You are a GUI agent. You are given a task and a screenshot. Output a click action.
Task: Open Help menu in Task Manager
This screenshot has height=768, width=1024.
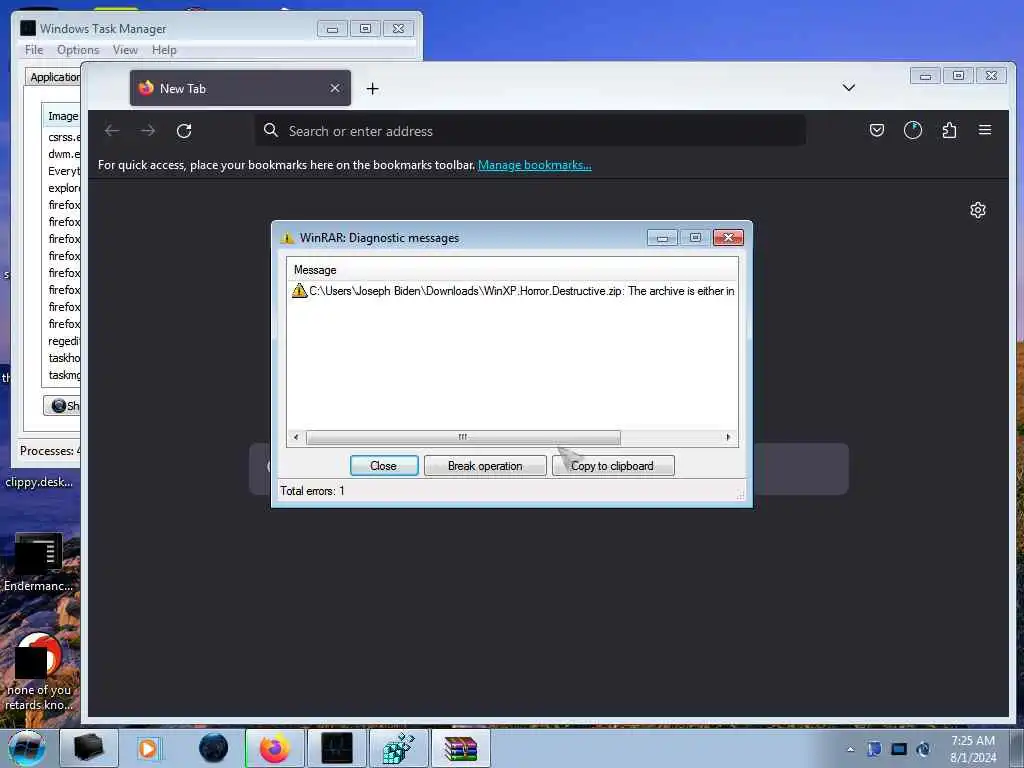(165, 50)
